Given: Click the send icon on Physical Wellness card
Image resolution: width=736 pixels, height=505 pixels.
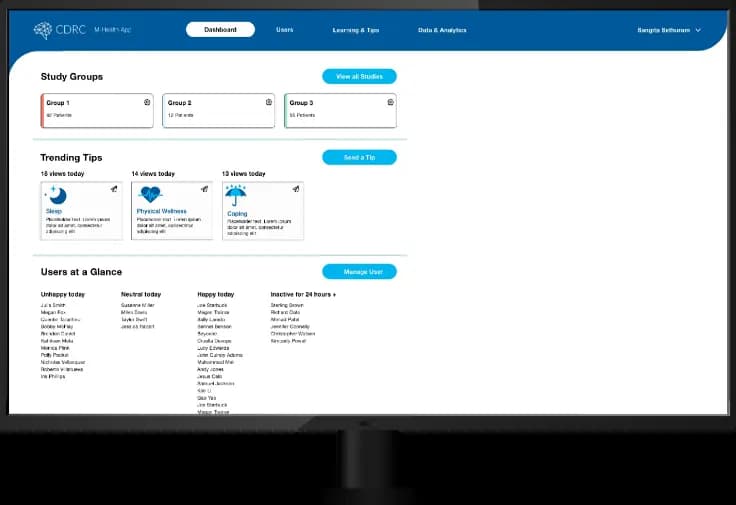Looking at the screenshot, I should tap(205, 189).
